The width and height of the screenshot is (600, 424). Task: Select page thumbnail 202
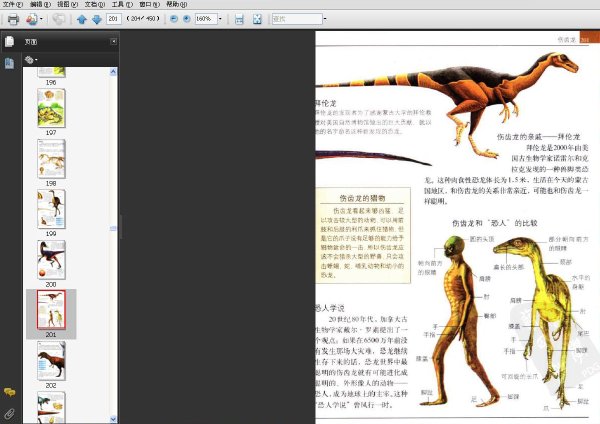[51, 361]
